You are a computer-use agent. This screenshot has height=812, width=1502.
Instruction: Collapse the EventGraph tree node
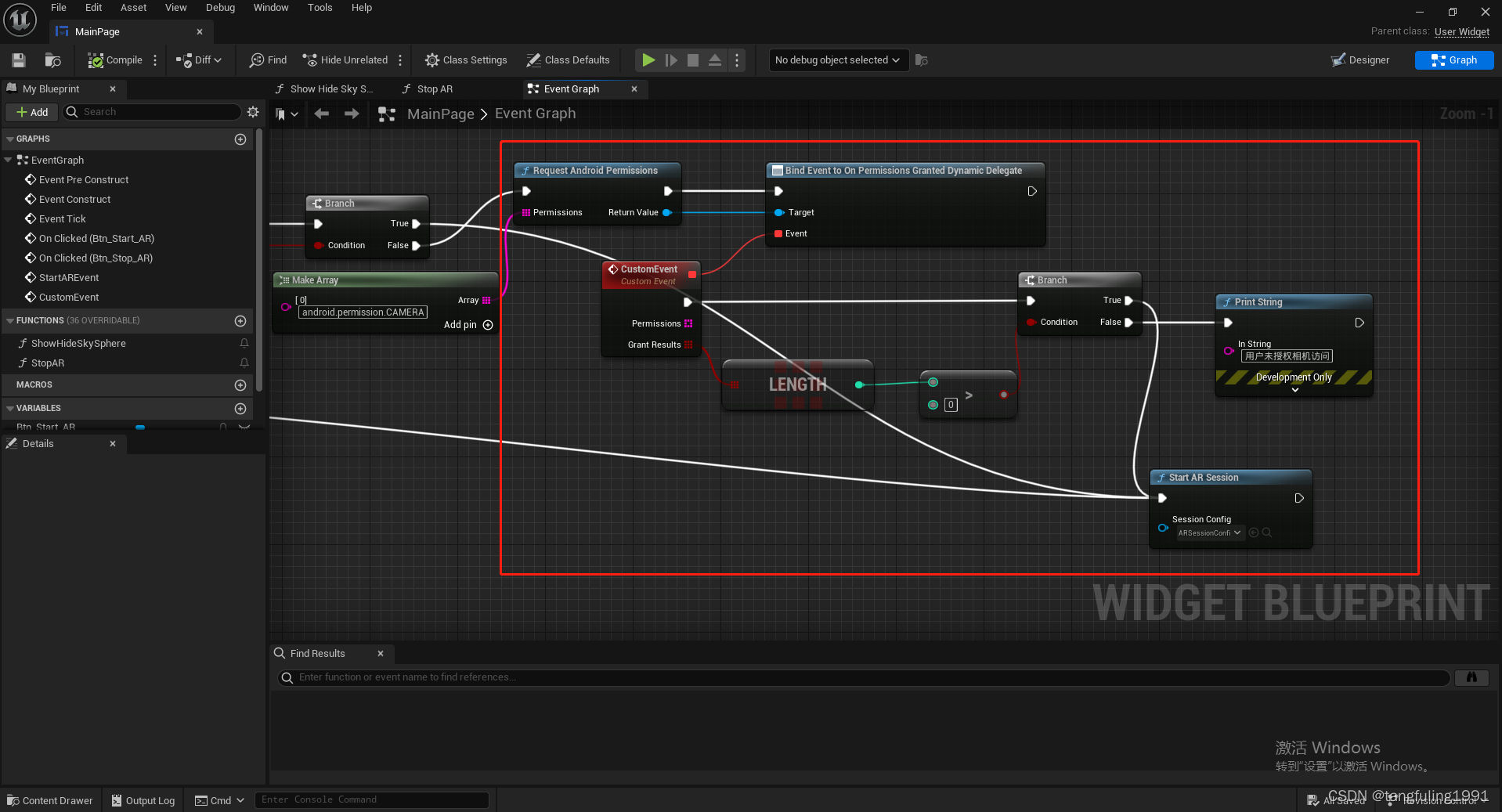[8, 160]
